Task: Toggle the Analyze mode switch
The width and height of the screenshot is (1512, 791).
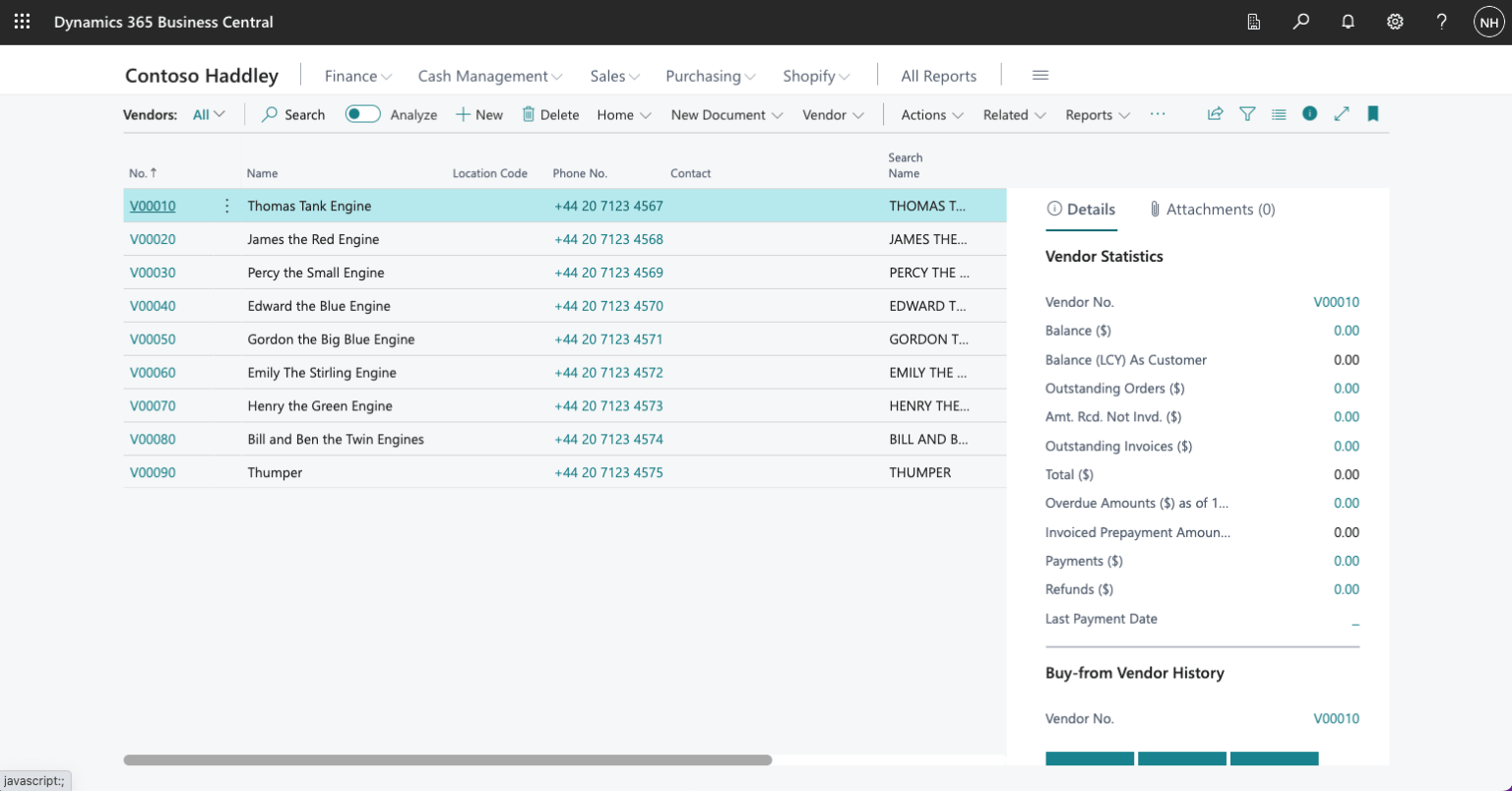Action: coord(362,114)
